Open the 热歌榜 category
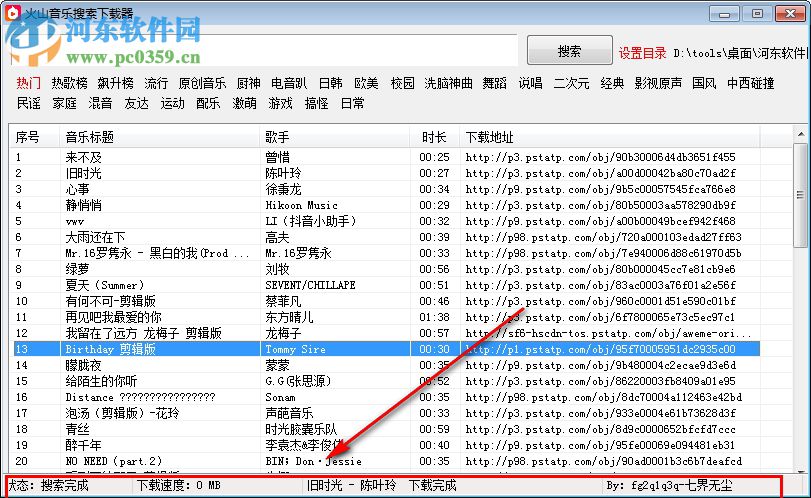This screenshot has height=498, width=811. tap(69, 83)
